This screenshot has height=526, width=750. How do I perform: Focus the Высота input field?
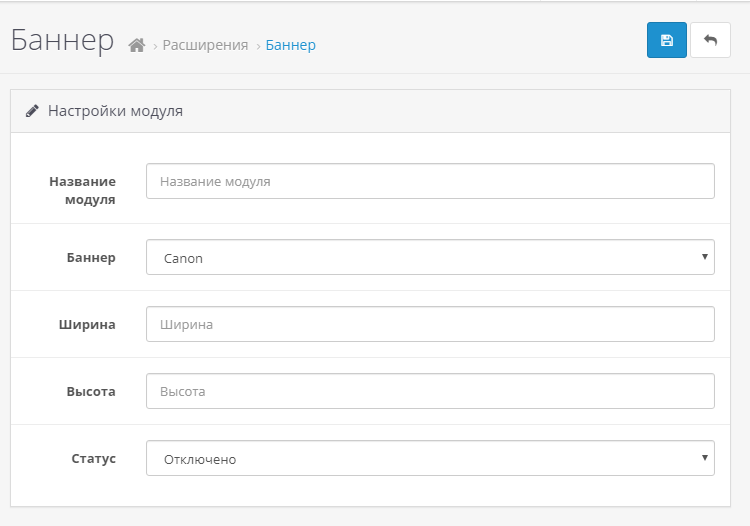(430, 391)
